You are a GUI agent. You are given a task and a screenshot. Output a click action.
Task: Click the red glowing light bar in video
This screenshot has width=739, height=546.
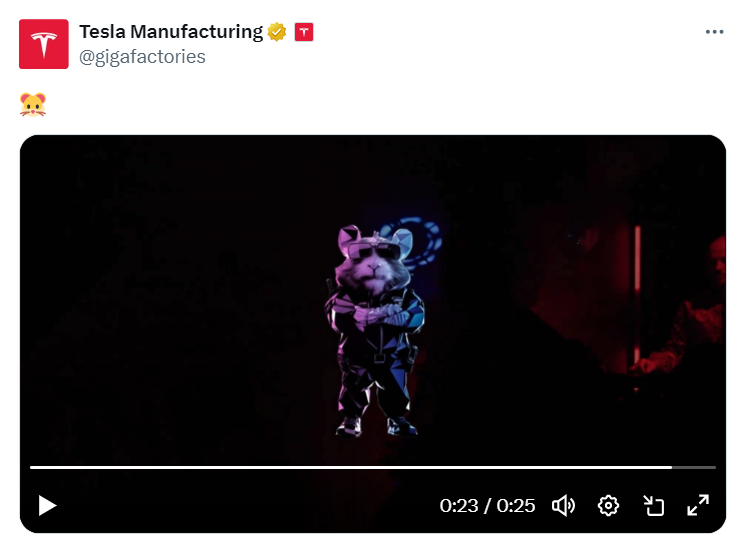[637, 302]
